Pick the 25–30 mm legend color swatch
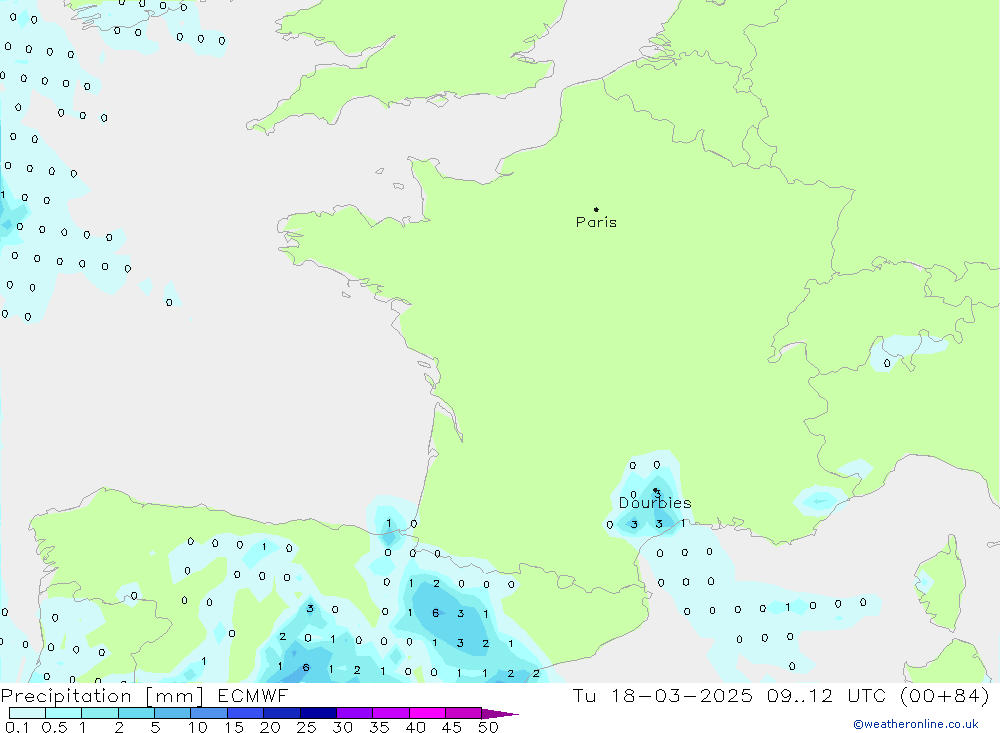 (x=318, y=713)
